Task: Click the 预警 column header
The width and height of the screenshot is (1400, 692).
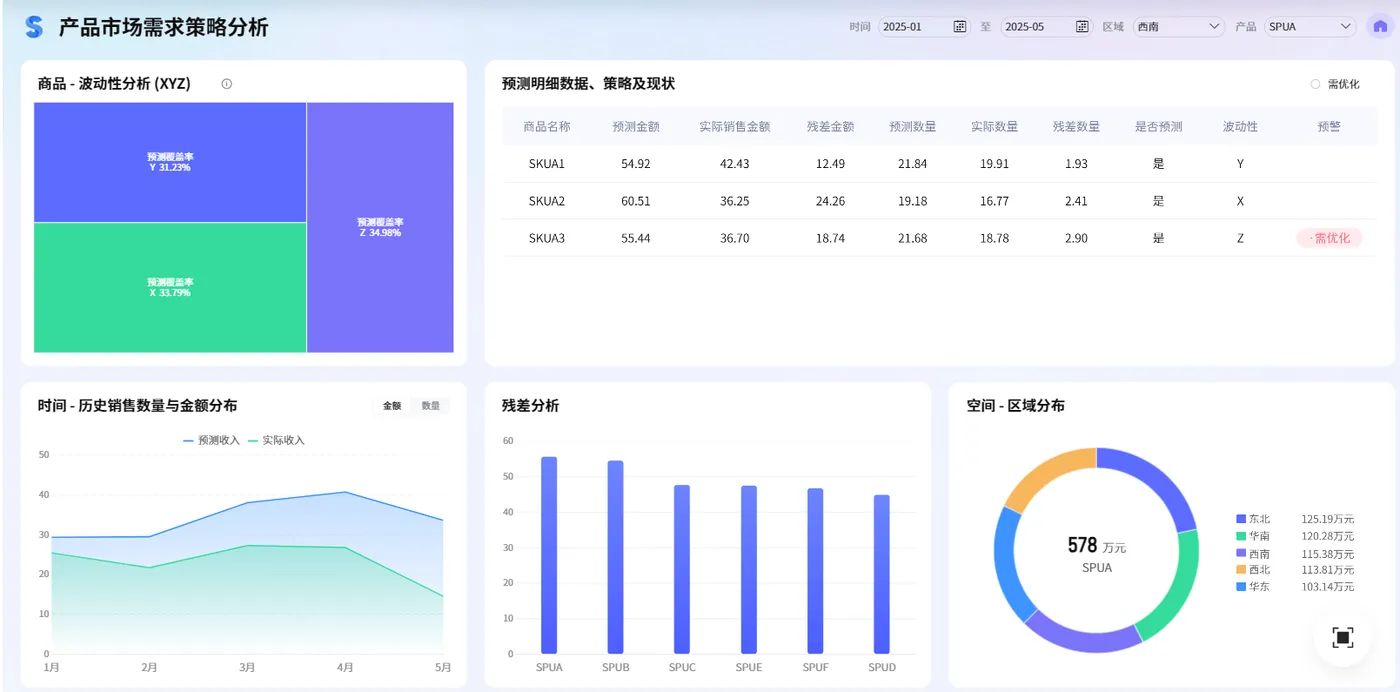Action: 1329,127
